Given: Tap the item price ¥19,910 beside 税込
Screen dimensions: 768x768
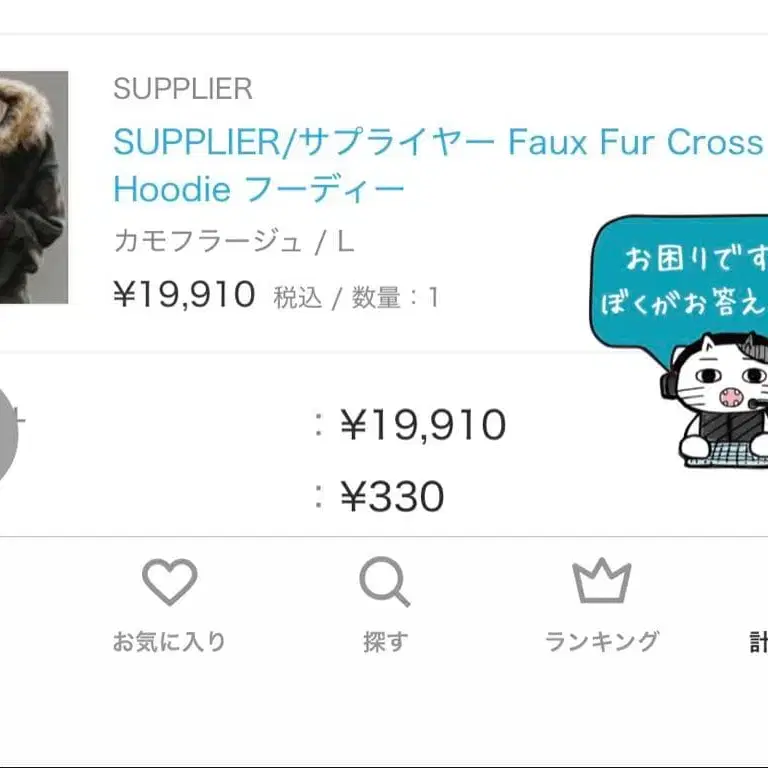Looking at the screenshot, I should click(184, 294).
